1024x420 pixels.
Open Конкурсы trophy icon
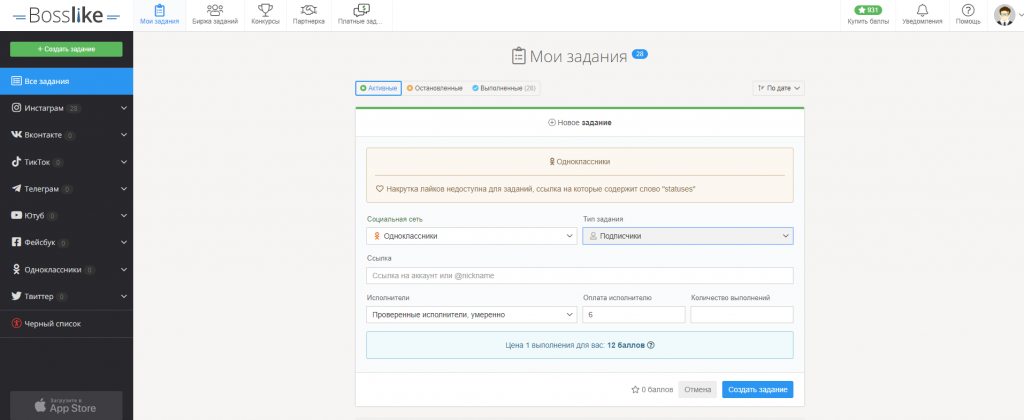point(265,10)
